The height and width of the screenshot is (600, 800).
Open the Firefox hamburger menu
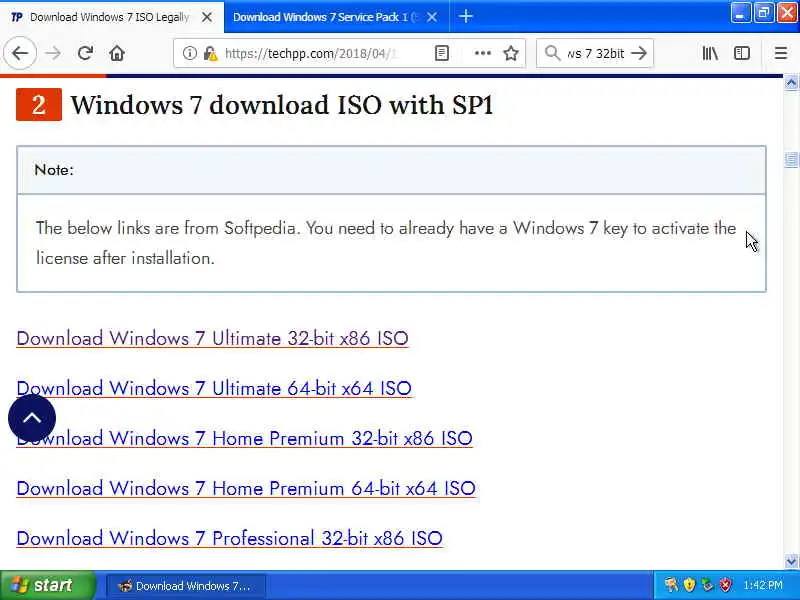click(781, 53)
